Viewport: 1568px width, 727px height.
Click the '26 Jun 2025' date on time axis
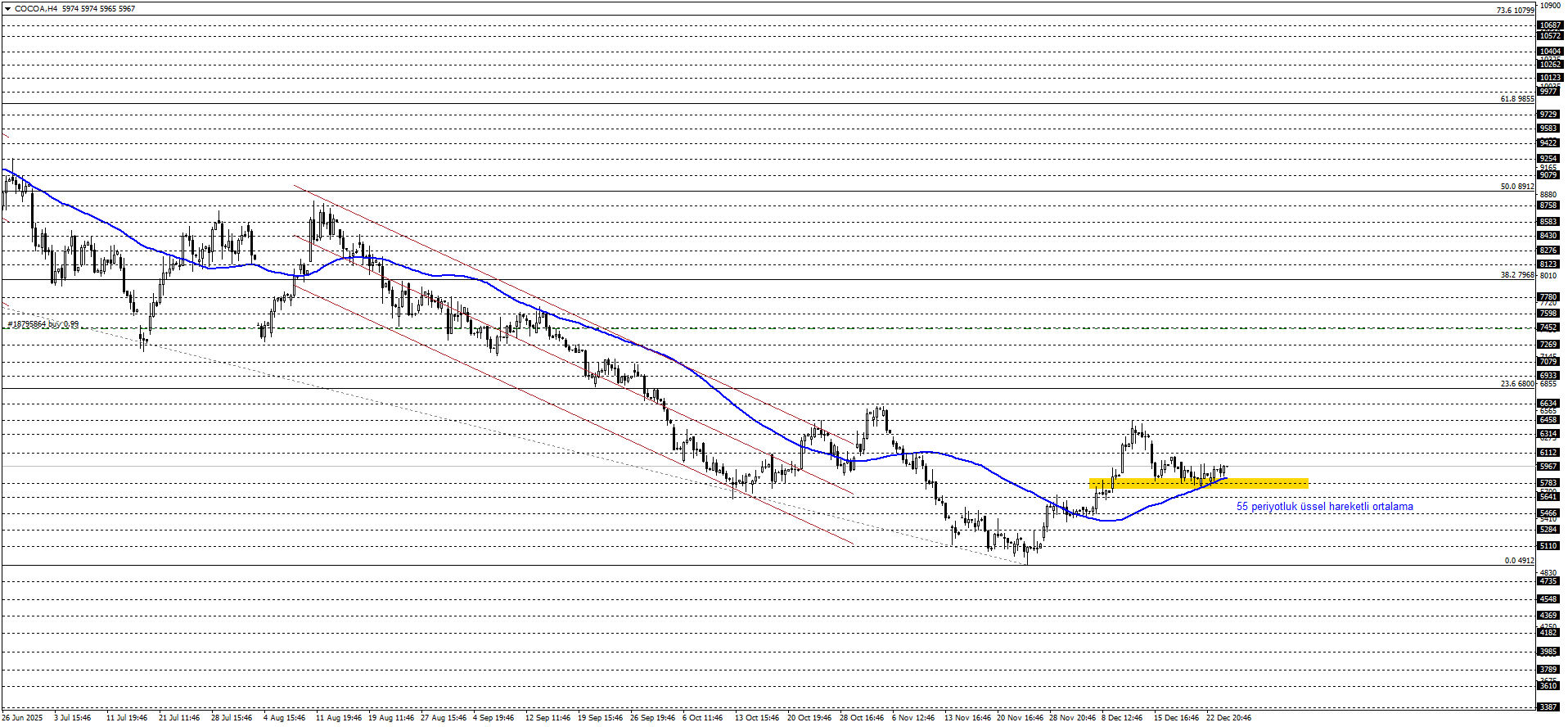pyautogui.click(x=22, y=718)
